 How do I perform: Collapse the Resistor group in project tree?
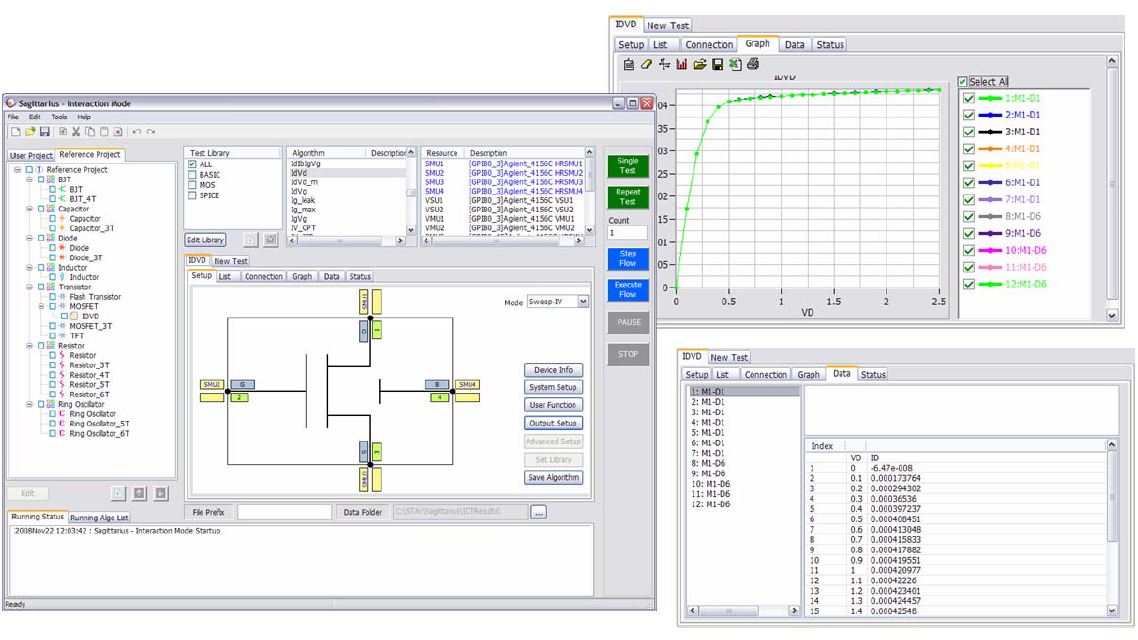(29, 346)
